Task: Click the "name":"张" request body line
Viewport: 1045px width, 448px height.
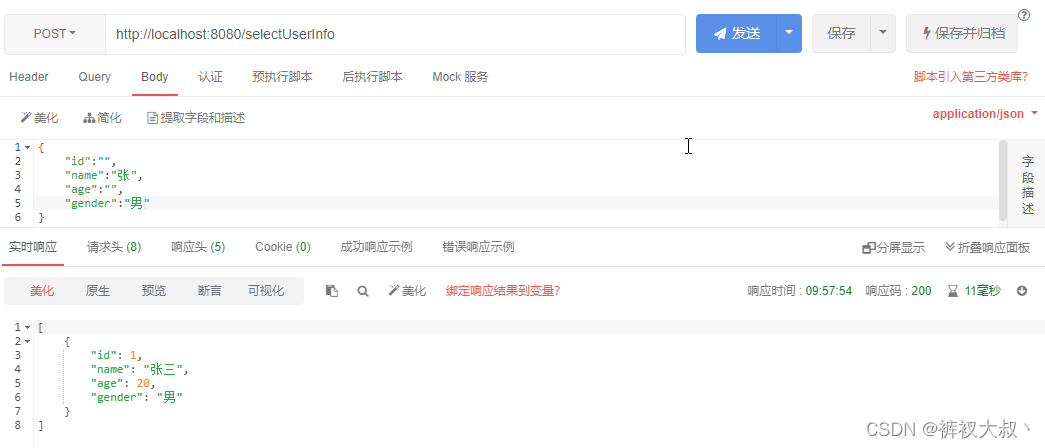Action: 104,175
